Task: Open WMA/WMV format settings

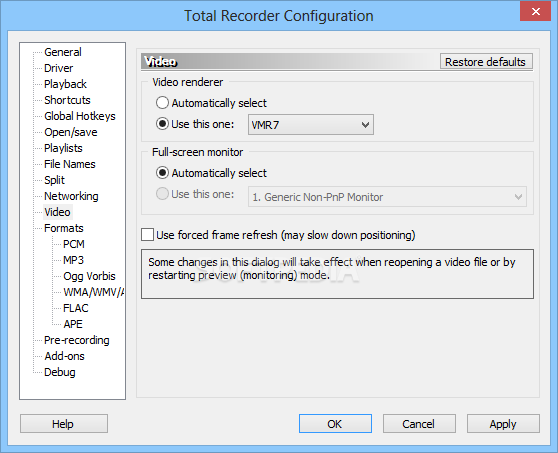Action: coord(93,292)
